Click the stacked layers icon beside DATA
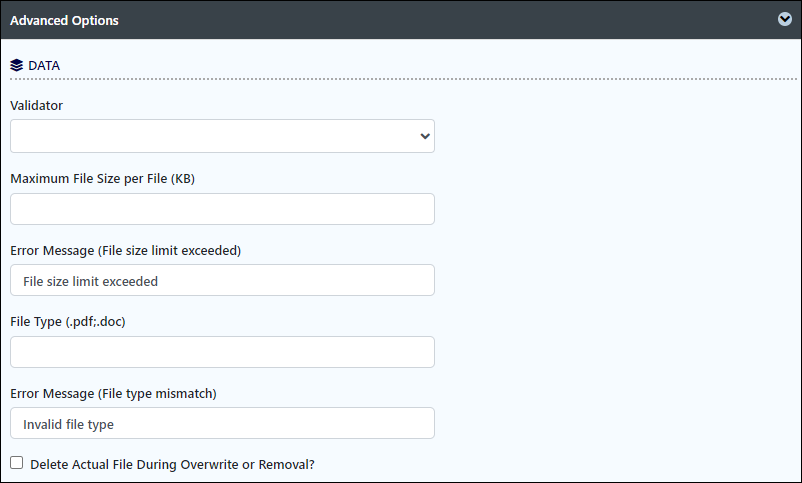 tap(16, 65)
